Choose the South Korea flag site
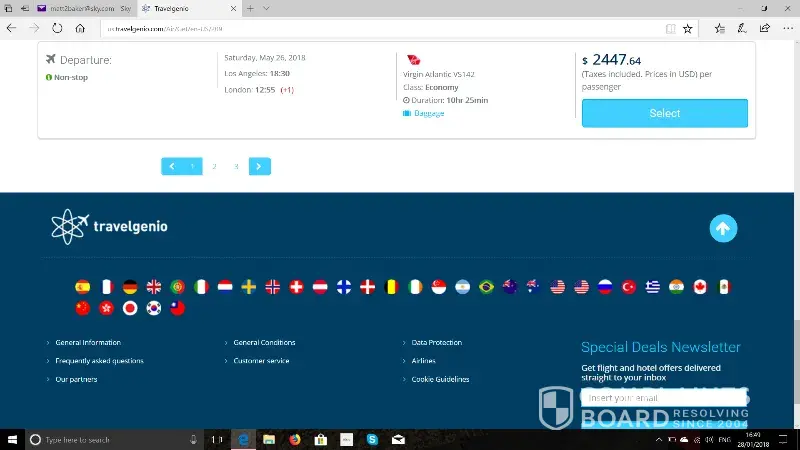800x450 pixels. 154,308
